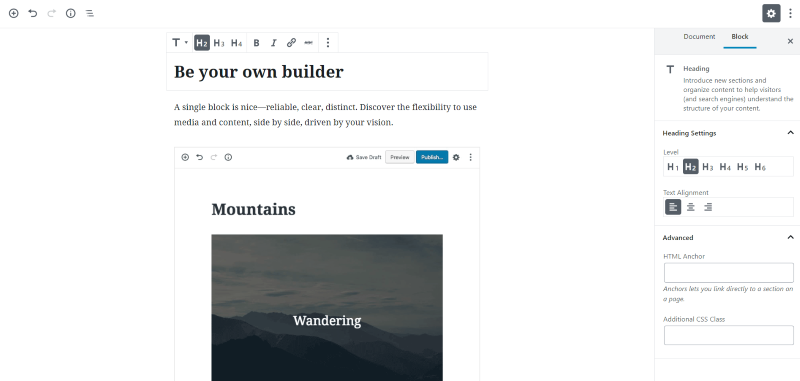Image resolution: width=800 pixels, height=381 pixels.
Task: Set heading level to H3 in toolbar
Action: click(x=219, y=43)
